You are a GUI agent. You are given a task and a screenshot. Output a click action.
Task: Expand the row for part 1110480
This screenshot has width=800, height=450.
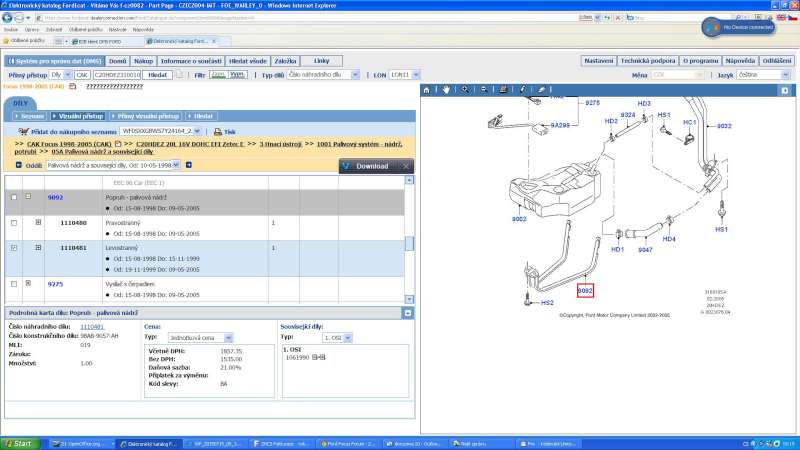point(38,222)
